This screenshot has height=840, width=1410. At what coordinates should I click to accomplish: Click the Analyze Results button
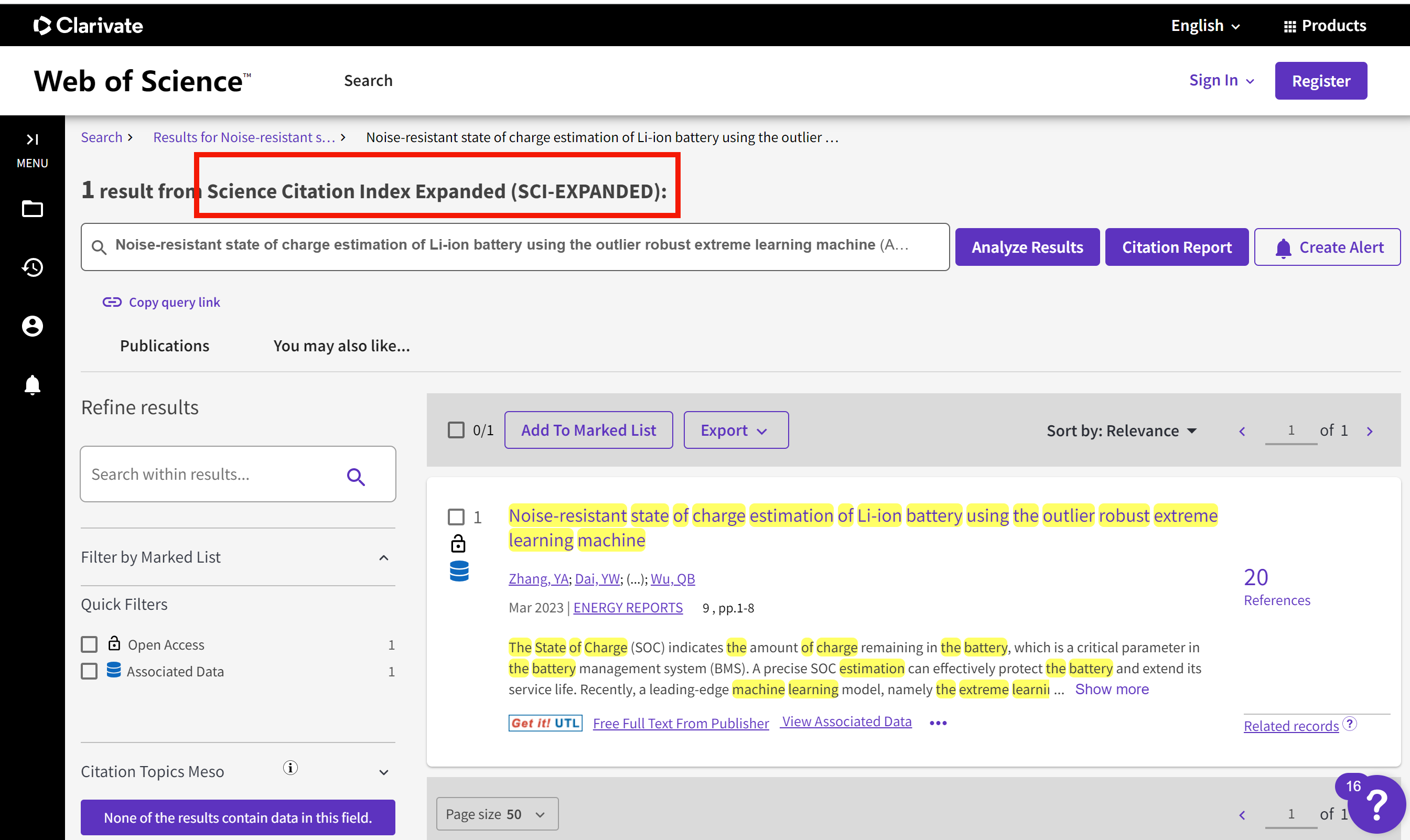pyautogui.click(x=1027, y=247)
